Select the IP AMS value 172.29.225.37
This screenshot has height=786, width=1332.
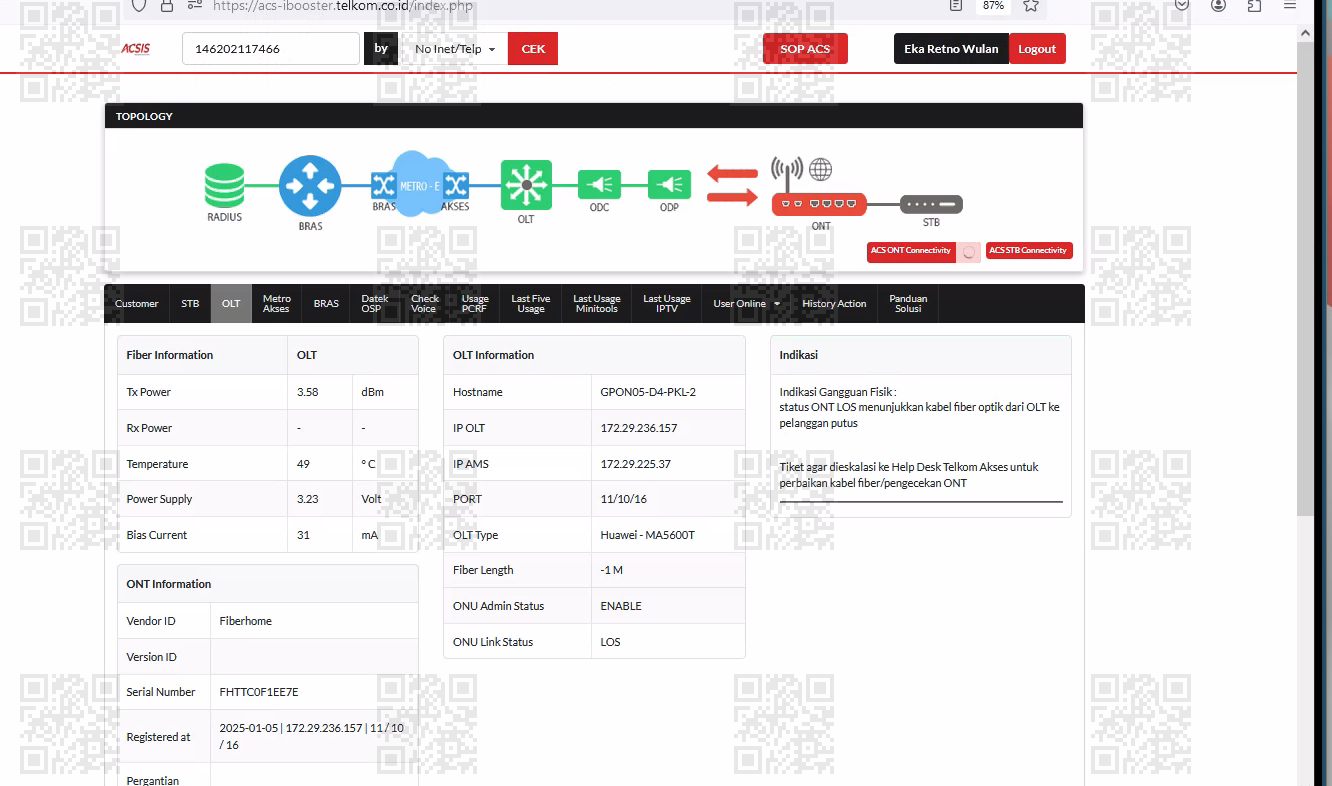636,464
